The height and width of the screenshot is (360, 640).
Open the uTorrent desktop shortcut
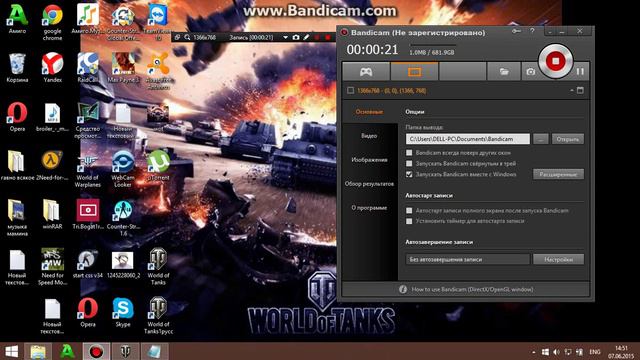tap(158, 165)
